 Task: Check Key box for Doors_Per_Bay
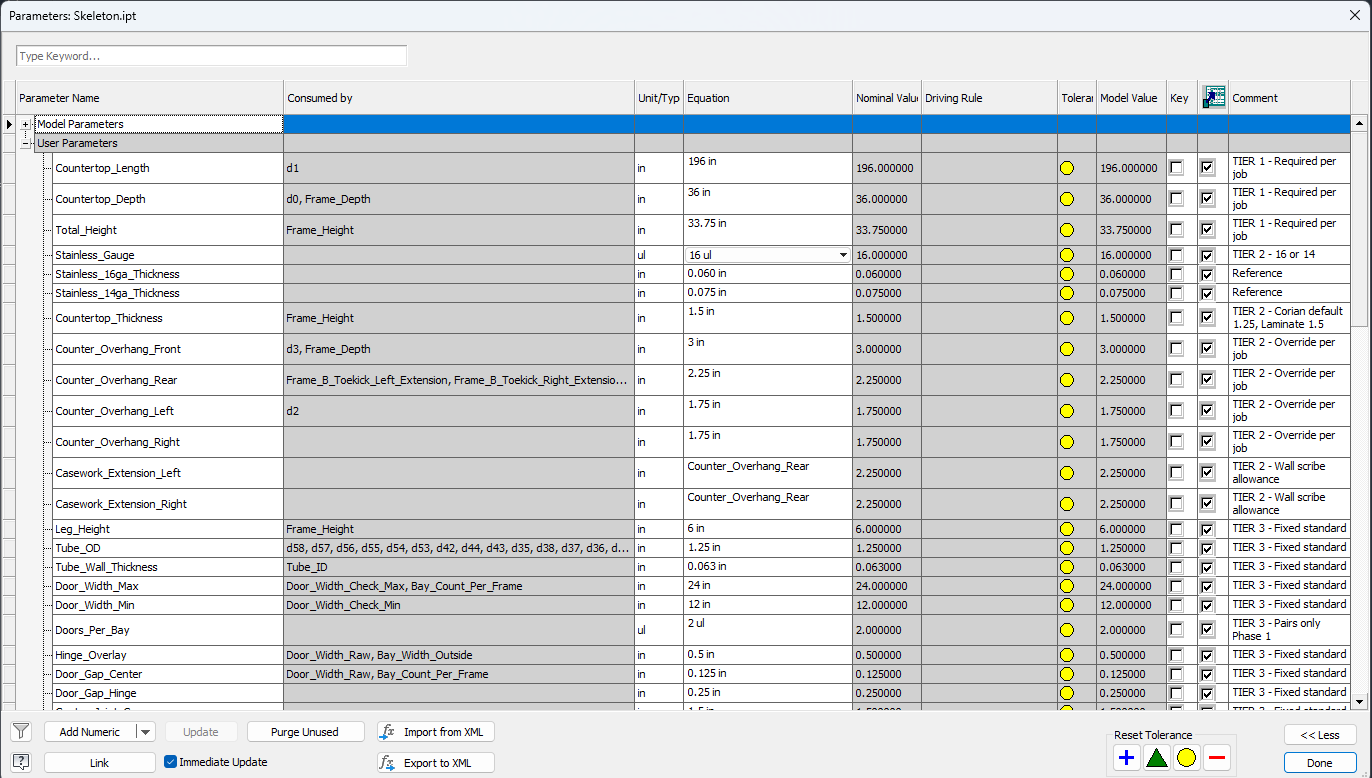[x=1176, y=630]
